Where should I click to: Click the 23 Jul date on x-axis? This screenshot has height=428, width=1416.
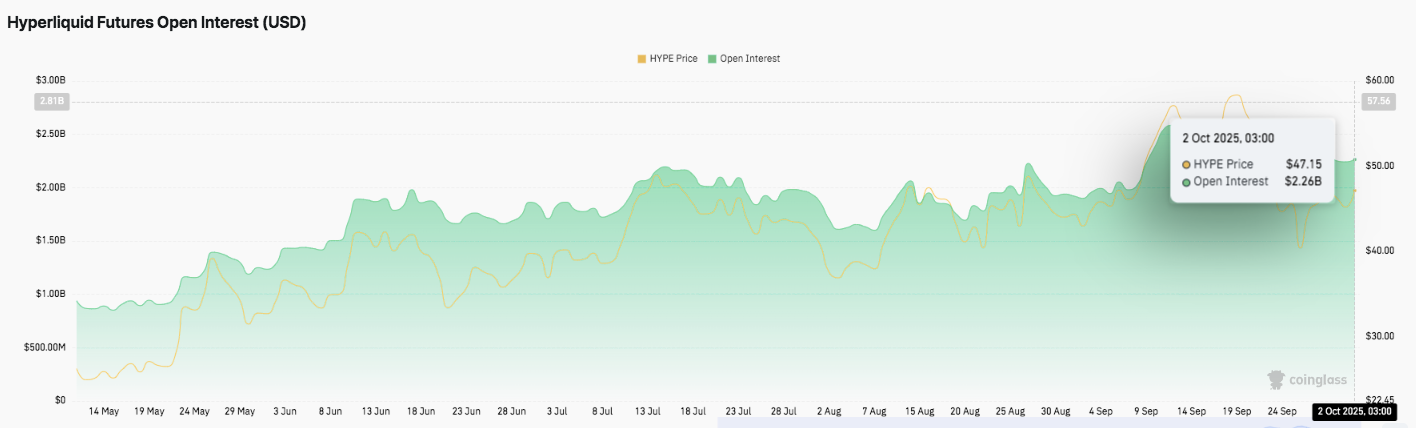click(x=738, y=411)
